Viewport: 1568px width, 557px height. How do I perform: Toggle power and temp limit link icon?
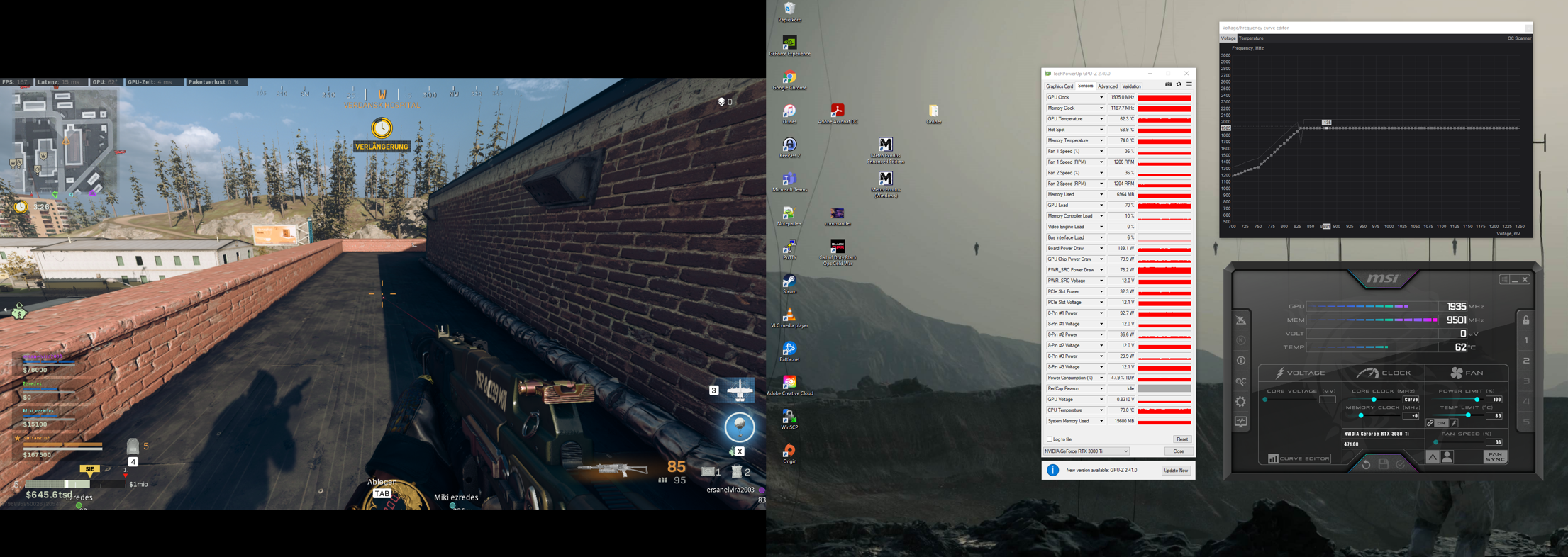click(1430, 423)
